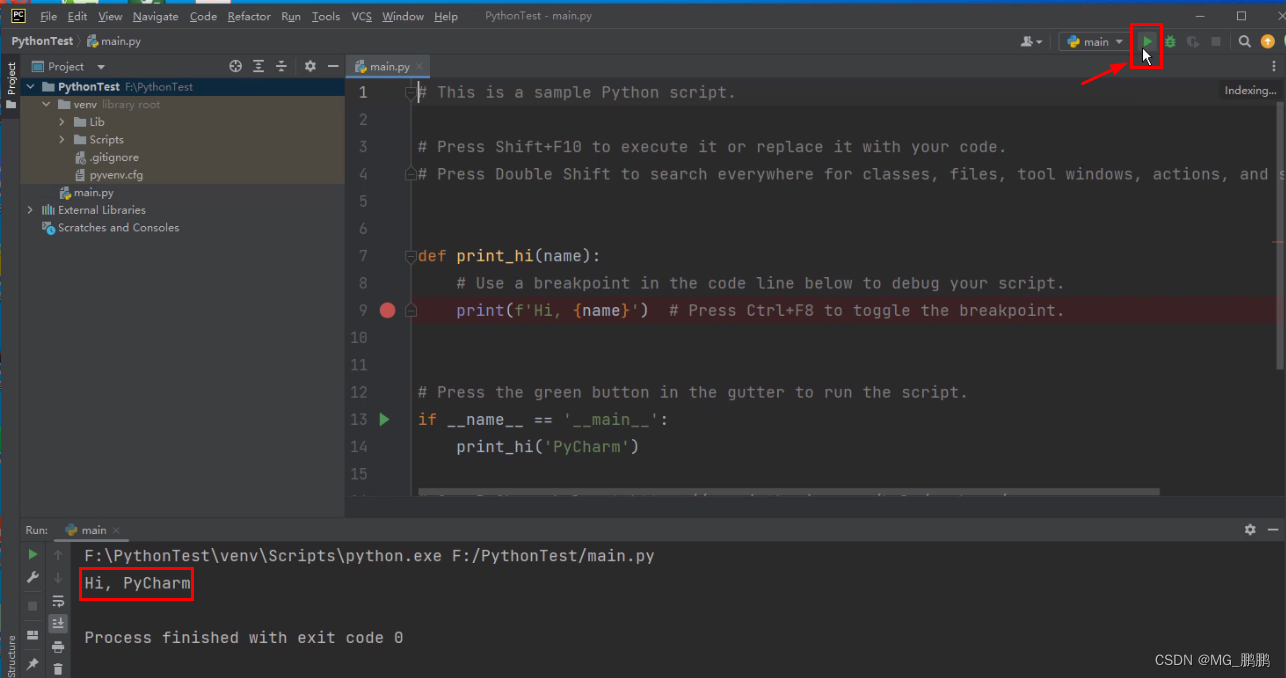The width and height of the screenshot is (1286, 678).
Task: Toggle the breakpoint on line 9
Action: pos(387,310)
